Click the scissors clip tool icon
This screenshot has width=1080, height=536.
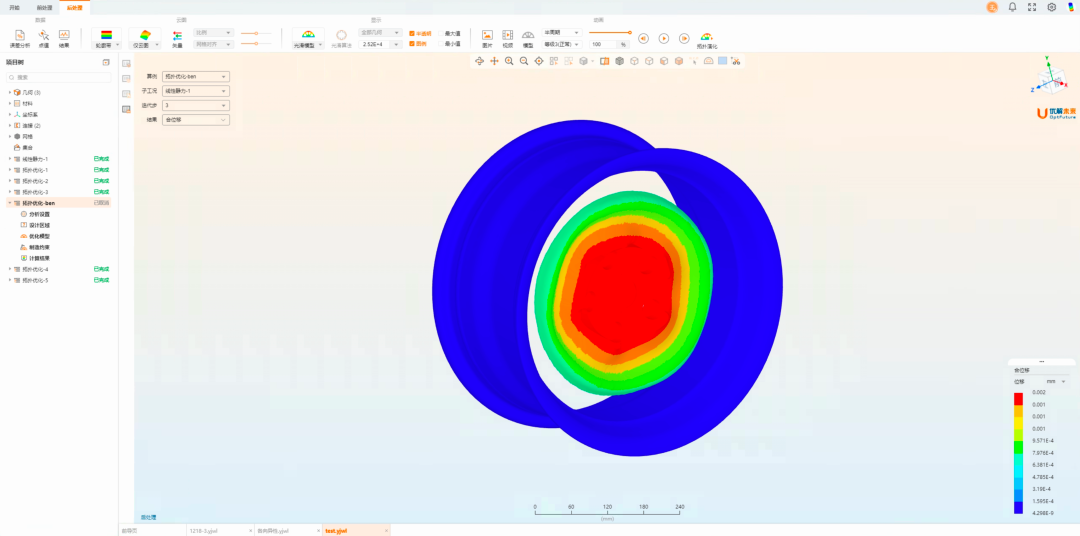[736, 61]
